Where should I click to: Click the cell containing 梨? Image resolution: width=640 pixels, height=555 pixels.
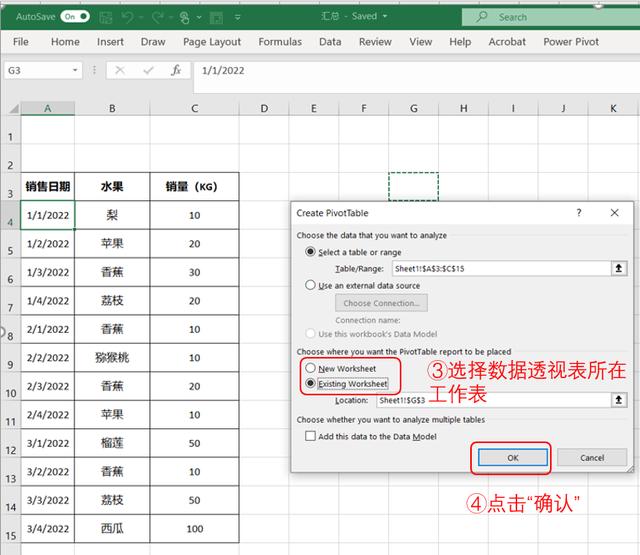pyautogui.click(x=112, y=215)
